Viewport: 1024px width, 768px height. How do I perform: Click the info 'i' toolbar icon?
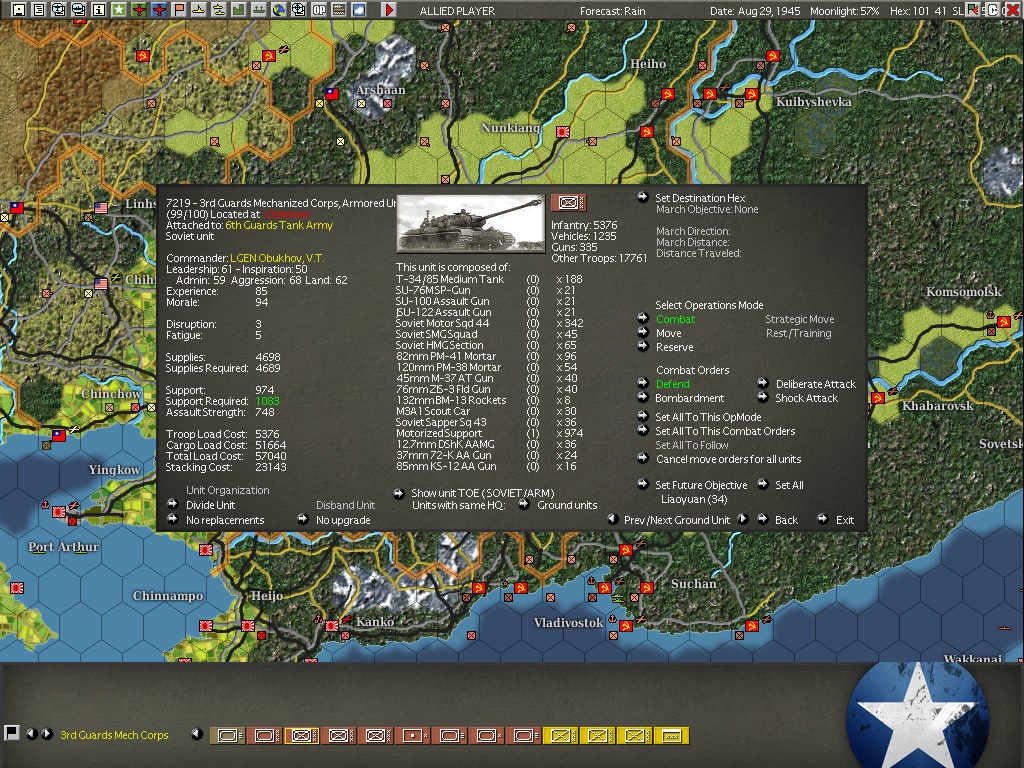(99, 10)
